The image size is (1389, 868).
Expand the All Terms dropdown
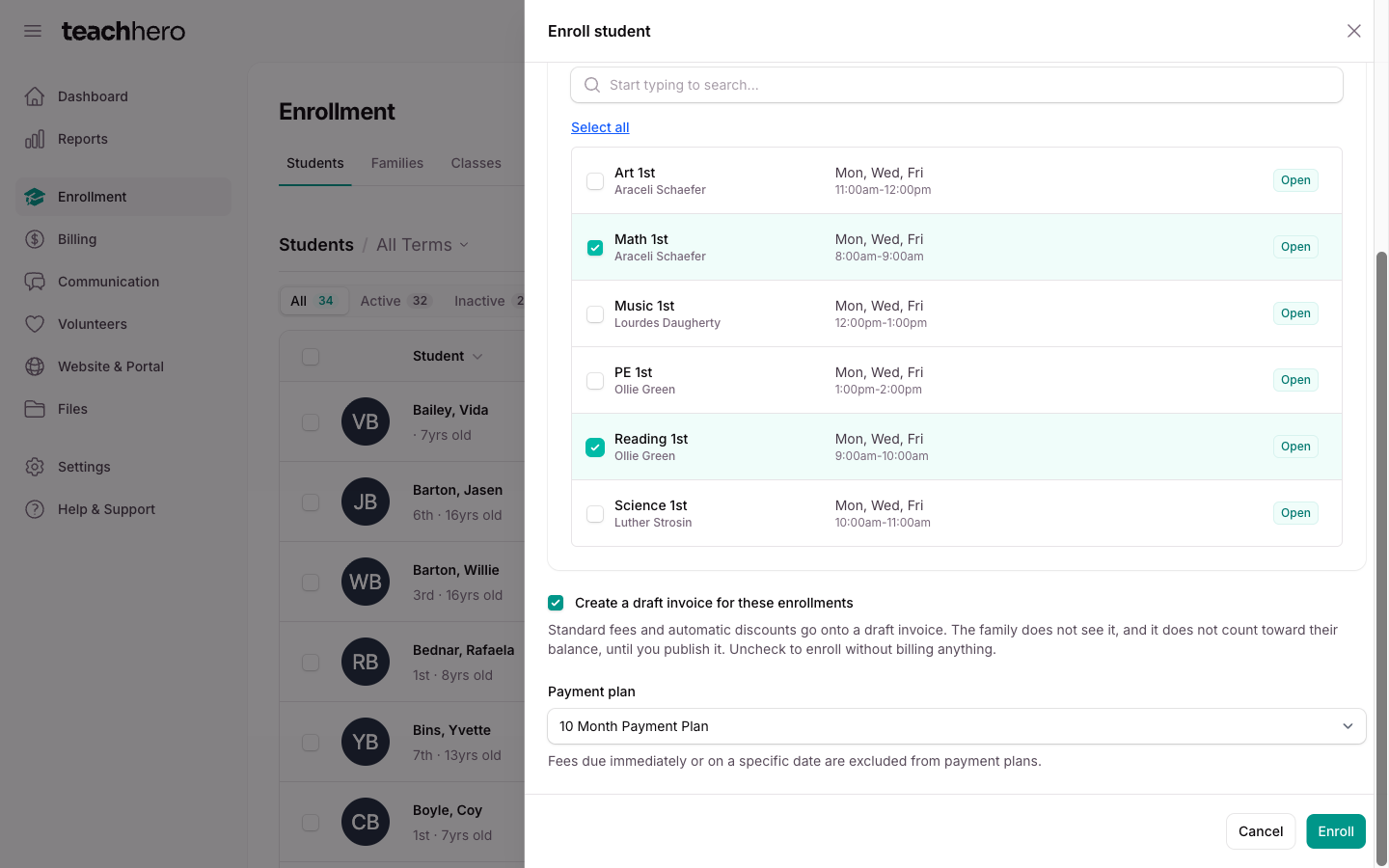tap(422, 245)
